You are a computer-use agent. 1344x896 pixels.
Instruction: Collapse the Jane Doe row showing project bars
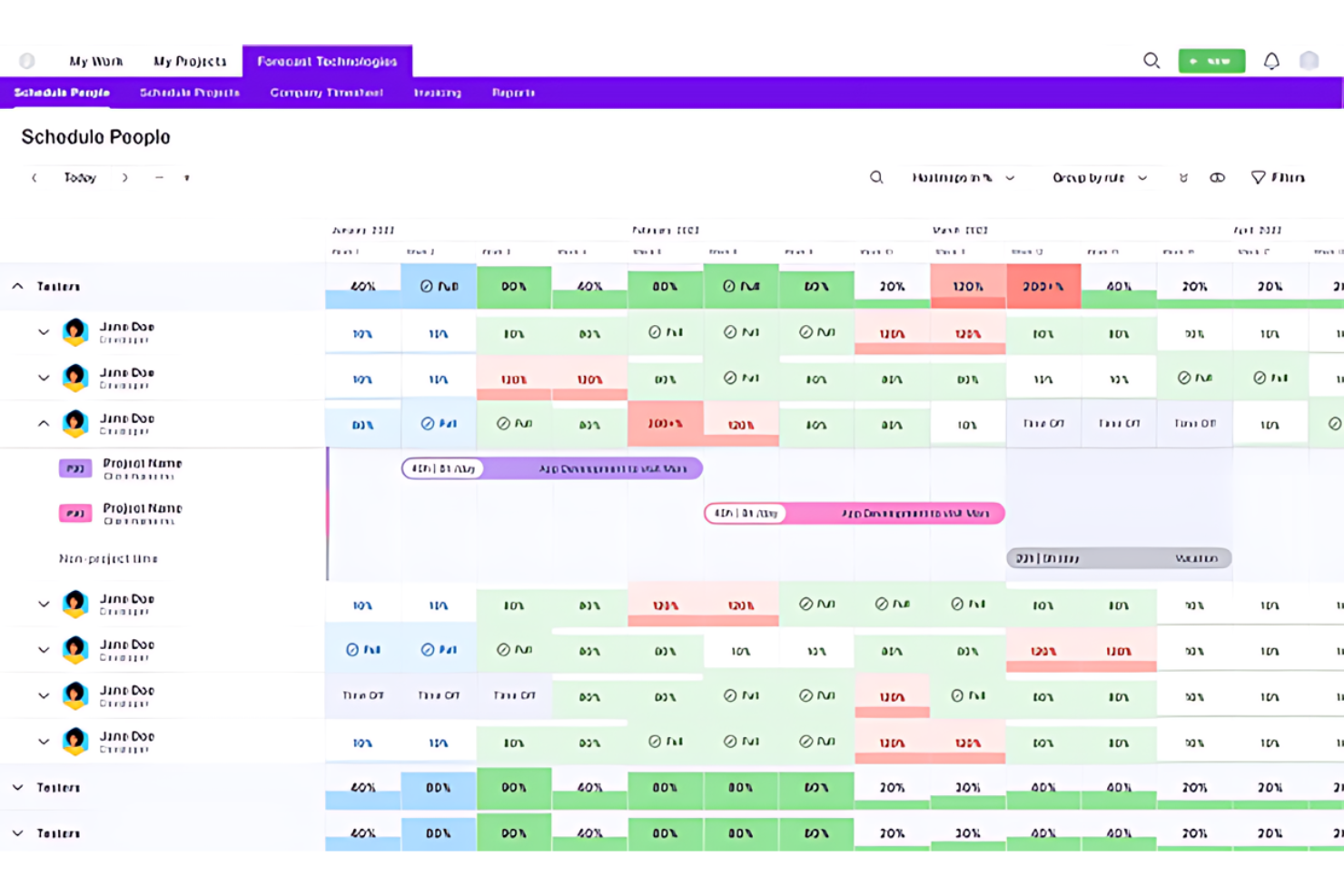pyautogui.click(x=44, y=423)
